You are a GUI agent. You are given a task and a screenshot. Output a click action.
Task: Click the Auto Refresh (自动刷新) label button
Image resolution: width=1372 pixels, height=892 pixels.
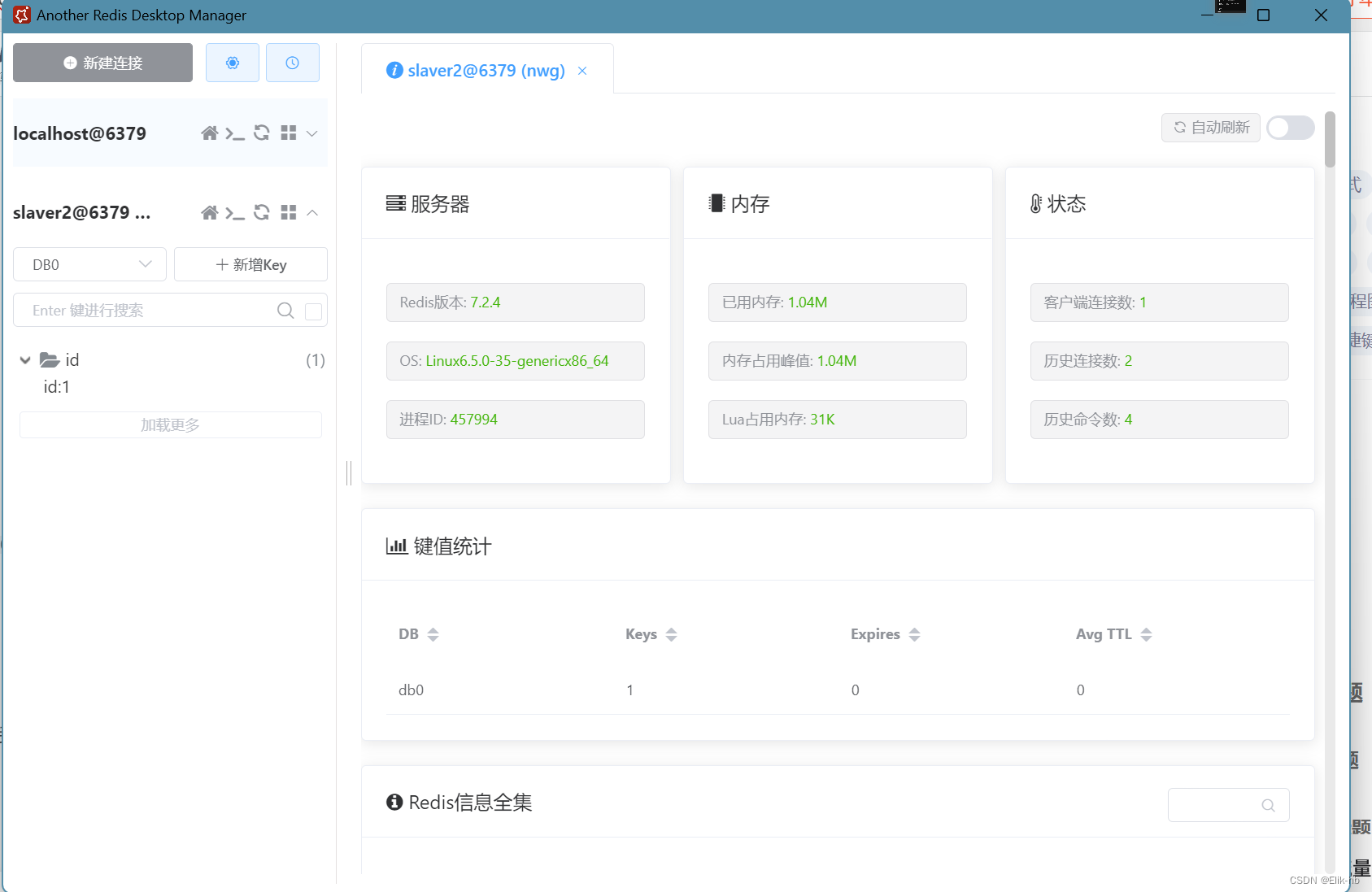click(x=1210, y=128)
